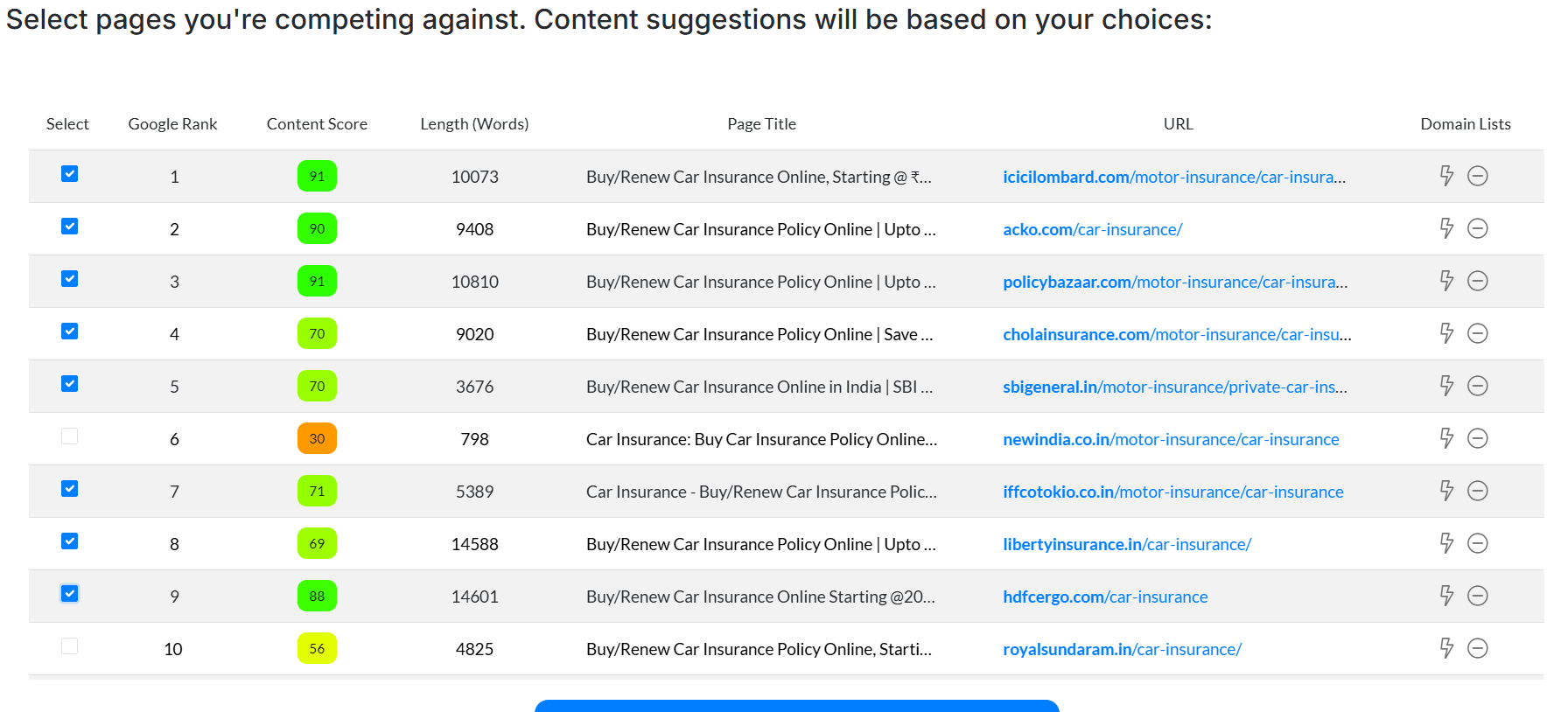
Task: Click lightning icon for hdfcergo.com row
Action: [1446, 596]
